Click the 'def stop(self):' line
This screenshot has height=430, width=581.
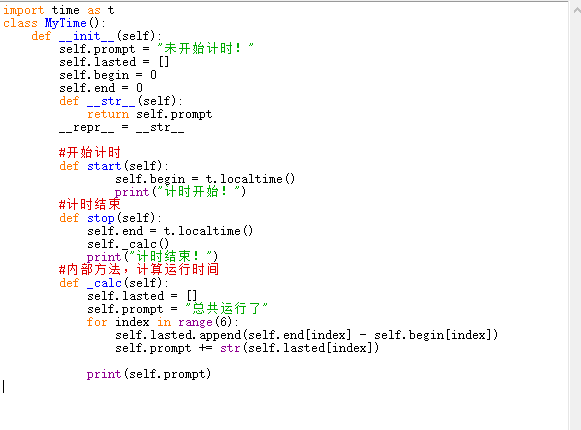click(110, 218)
